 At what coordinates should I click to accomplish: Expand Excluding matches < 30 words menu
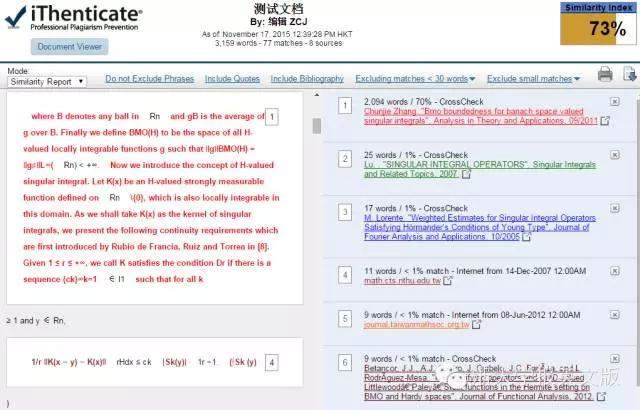tap(415, 79)
